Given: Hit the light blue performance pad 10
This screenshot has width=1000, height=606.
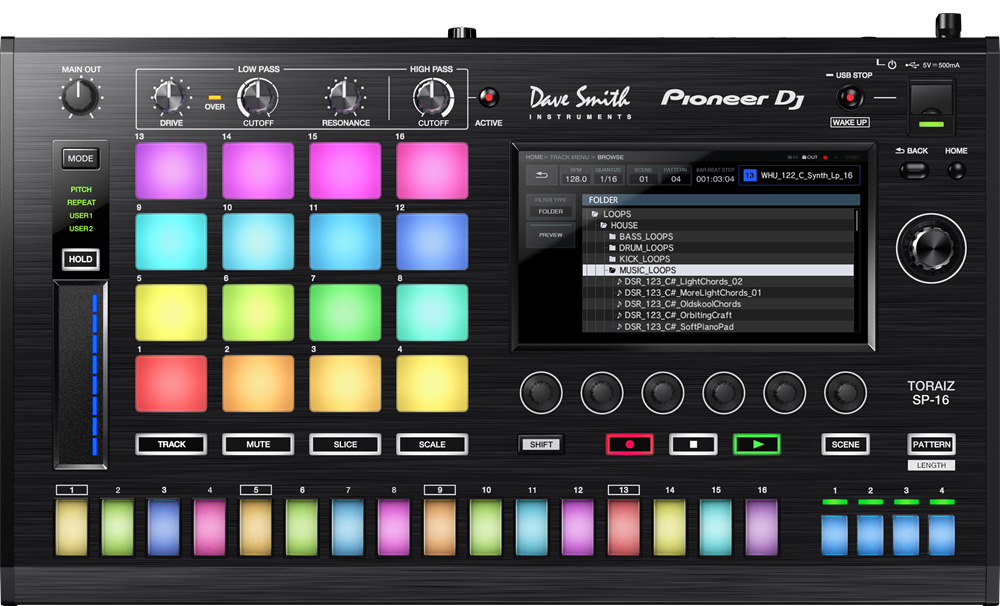Looking at the screenshot, I should 258,242.
